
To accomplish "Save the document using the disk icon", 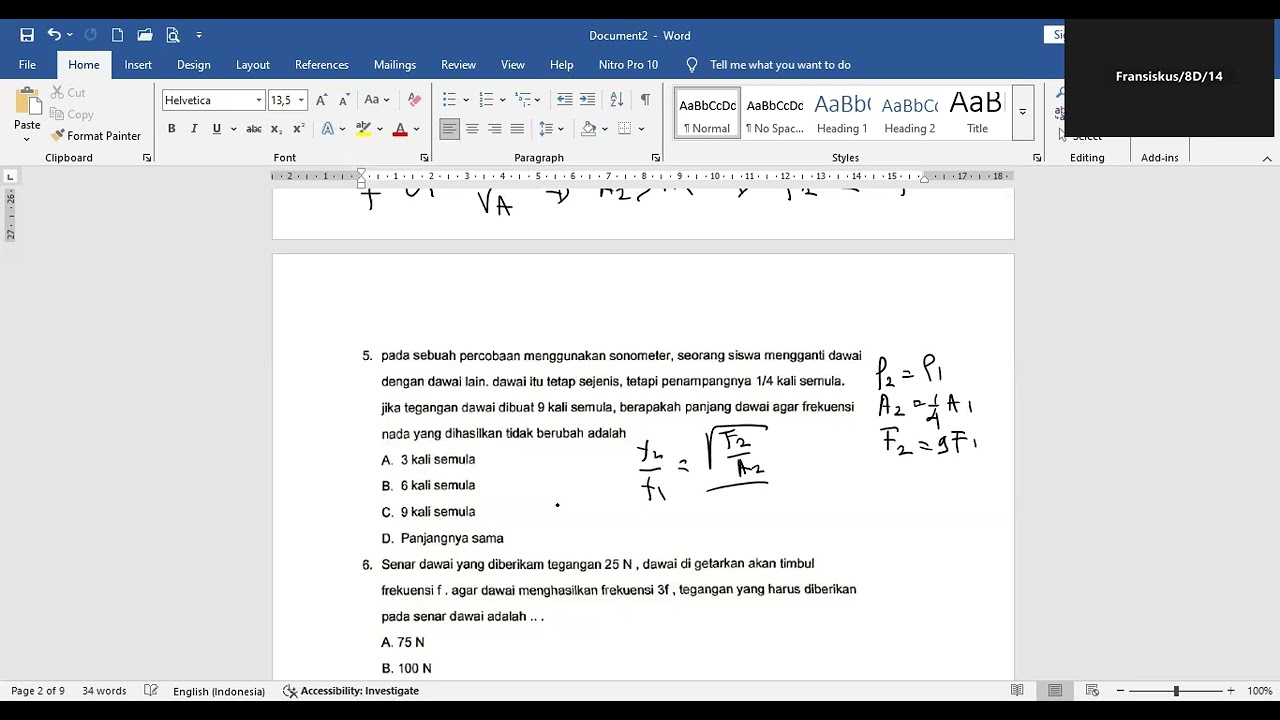I will click(27, 35).
